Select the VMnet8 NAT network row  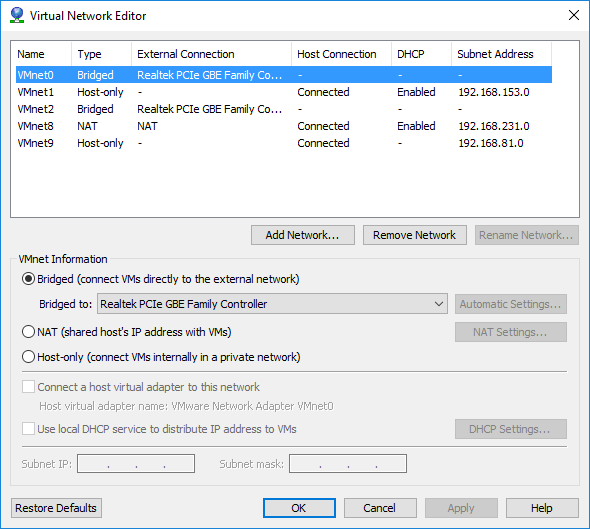(x=284, y=126)
